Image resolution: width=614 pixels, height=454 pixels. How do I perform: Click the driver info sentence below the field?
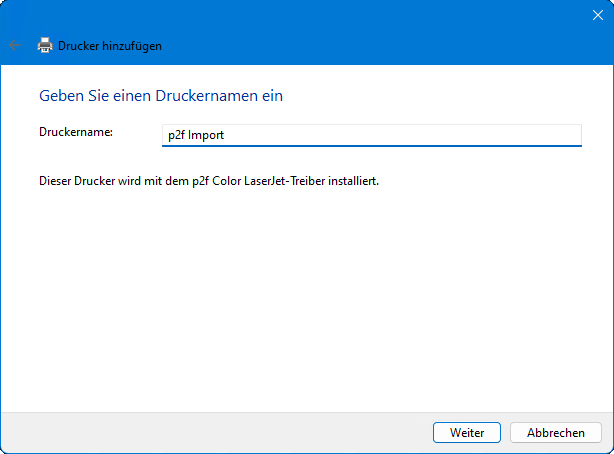[209, 182]
